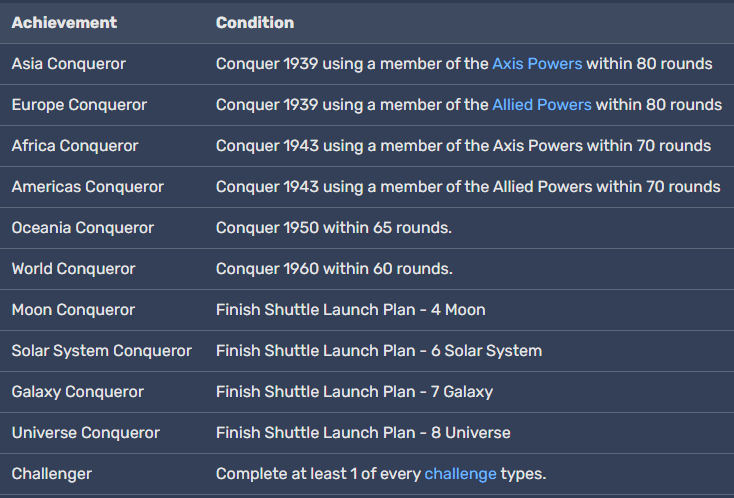Click the Challenger achievement name
This screenshot has width=734, height=498.
(x=51, y=474)
